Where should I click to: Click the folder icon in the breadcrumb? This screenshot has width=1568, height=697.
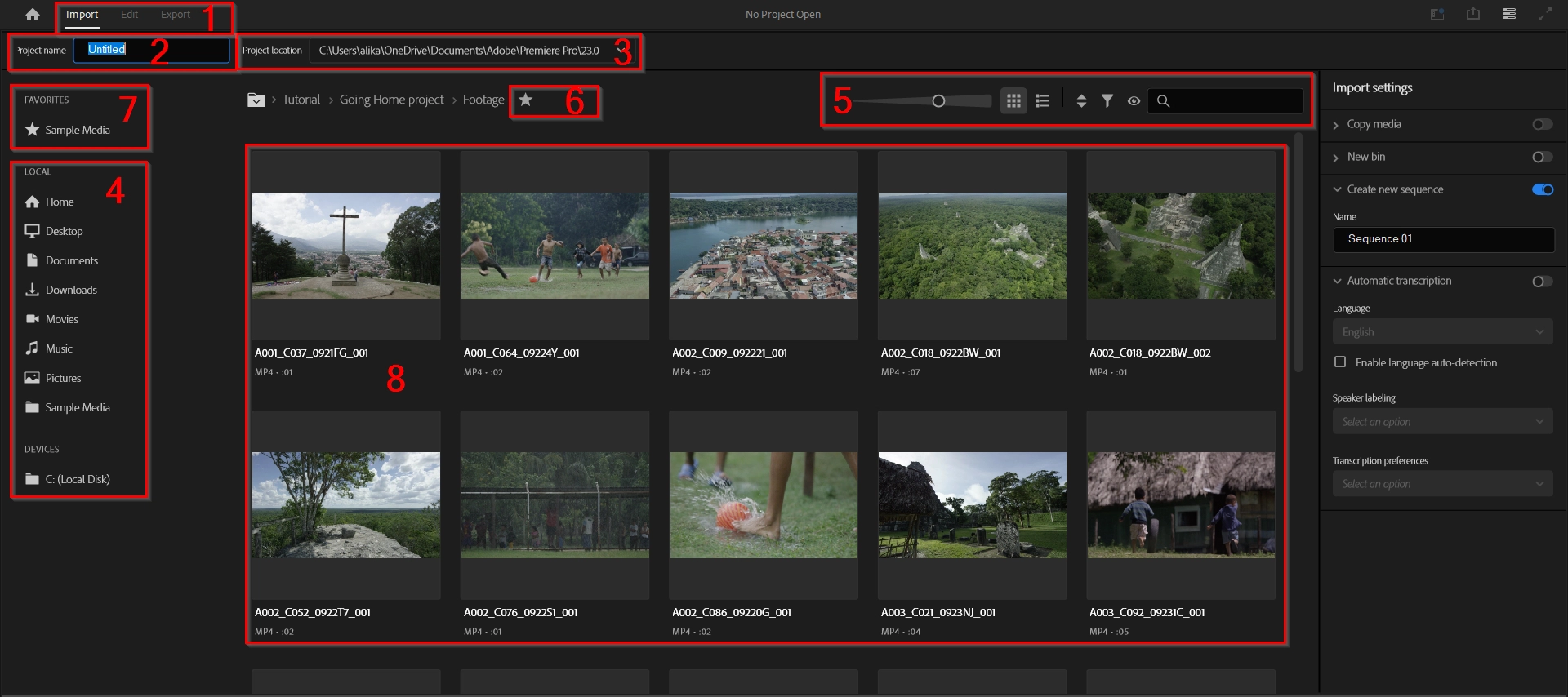pos(256,100)
